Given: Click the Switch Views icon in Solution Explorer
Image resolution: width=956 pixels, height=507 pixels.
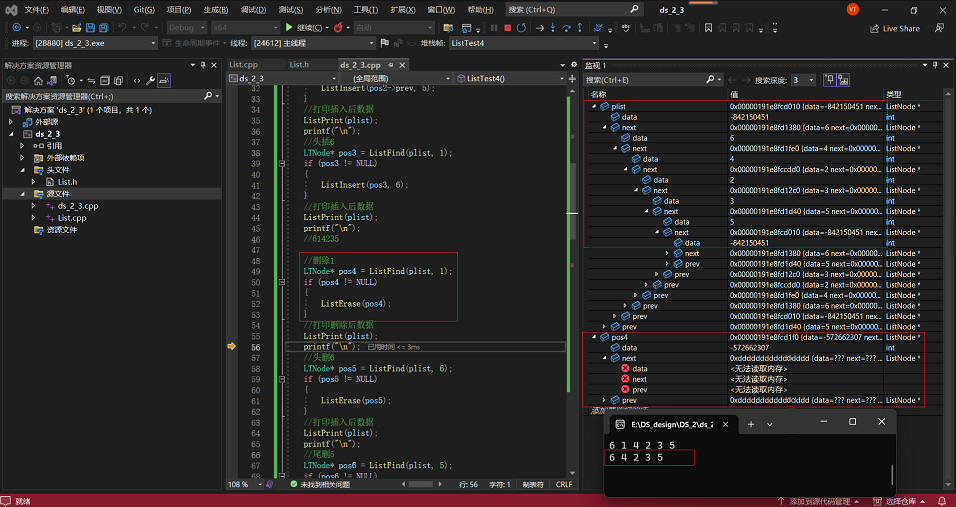Looking at the screenshot, I should pyautogui.click(x=52, y=80).
